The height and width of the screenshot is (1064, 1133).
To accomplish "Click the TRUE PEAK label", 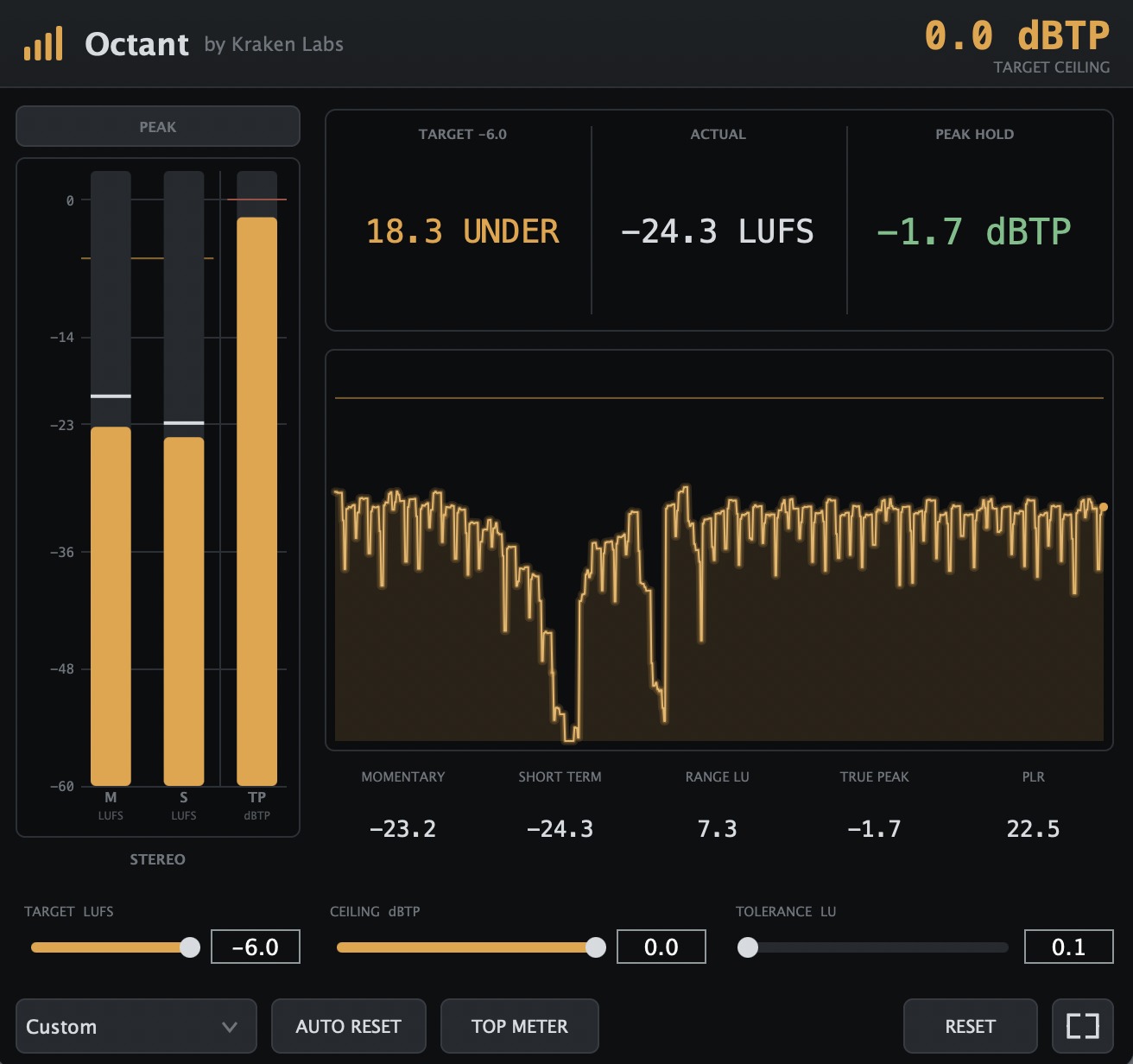I will [x=875, y=776].
